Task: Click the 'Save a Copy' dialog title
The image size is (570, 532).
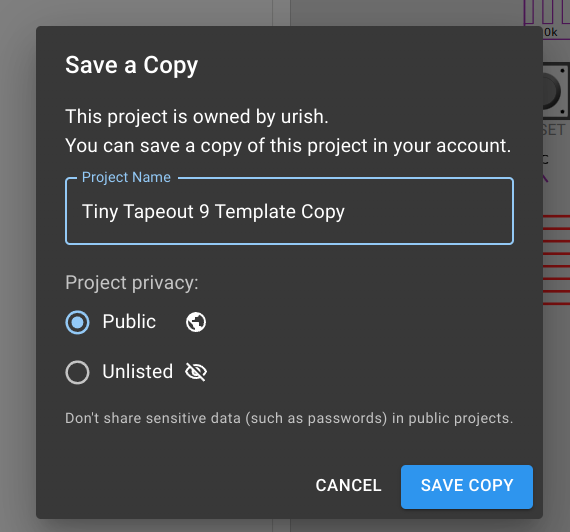Action: (x=132, y=66)
